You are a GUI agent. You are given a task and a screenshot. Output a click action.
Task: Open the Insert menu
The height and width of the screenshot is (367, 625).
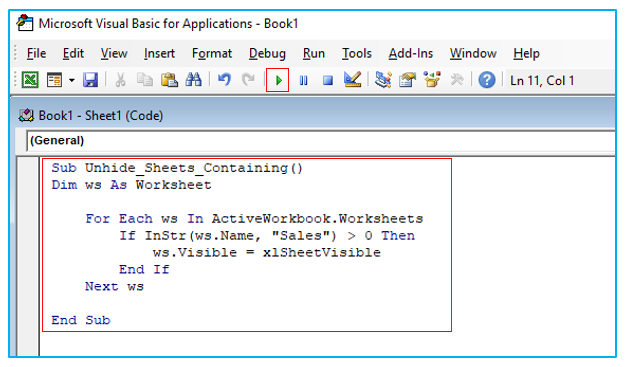click(x=159, y=53)
